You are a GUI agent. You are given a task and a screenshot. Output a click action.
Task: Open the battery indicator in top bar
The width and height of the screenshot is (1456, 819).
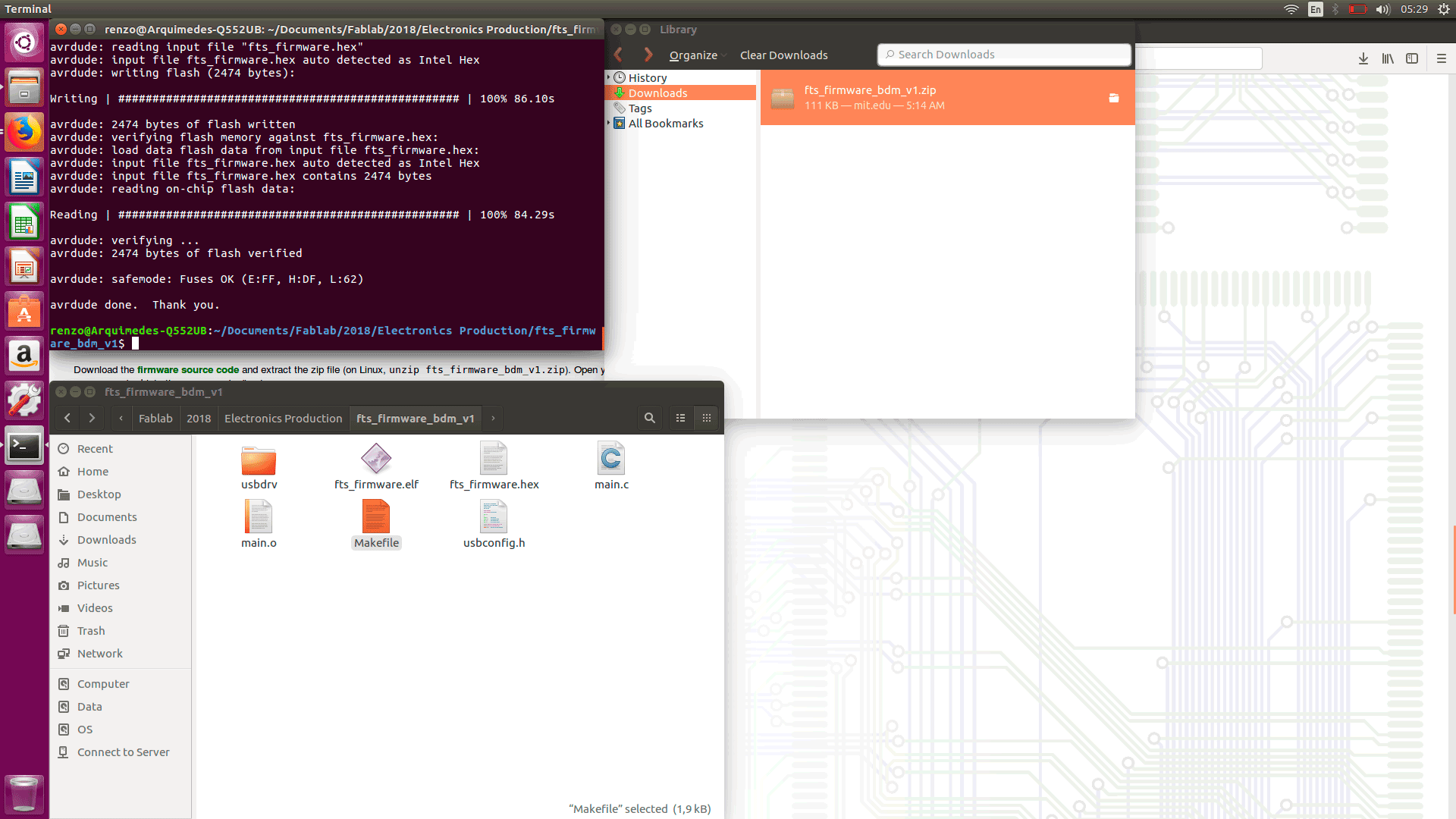point(1357,9)
